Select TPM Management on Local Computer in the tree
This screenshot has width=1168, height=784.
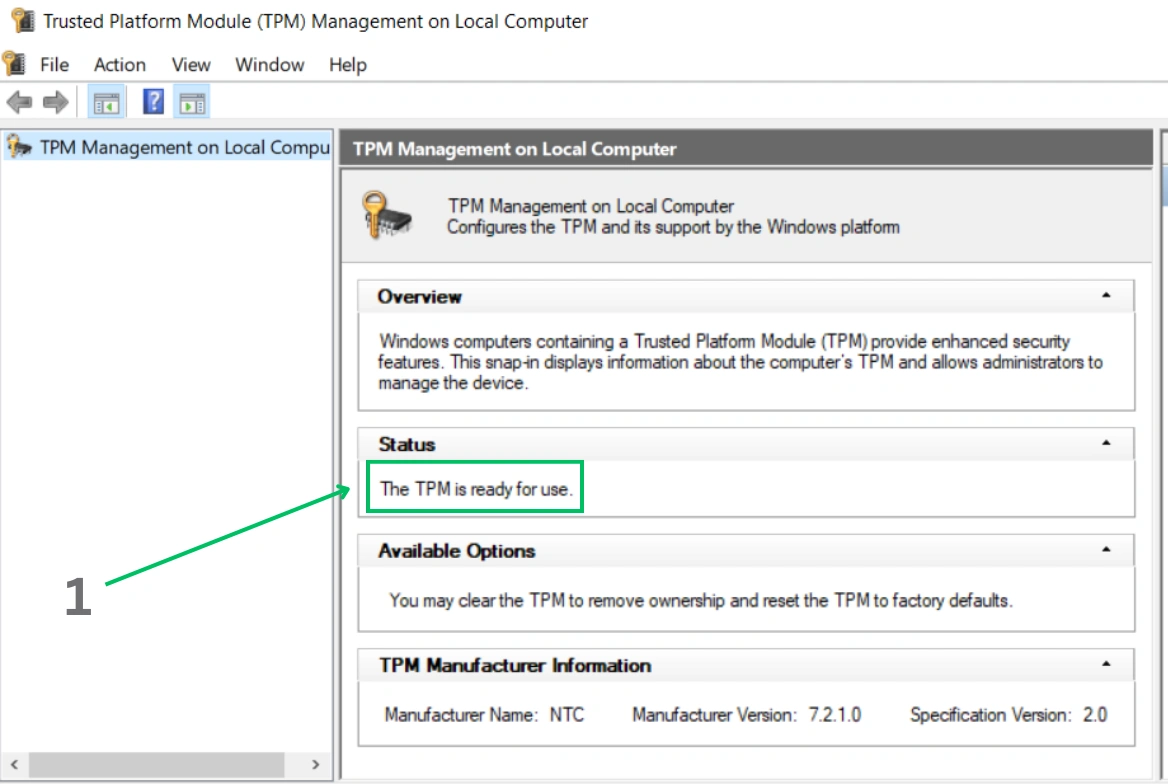170,147
